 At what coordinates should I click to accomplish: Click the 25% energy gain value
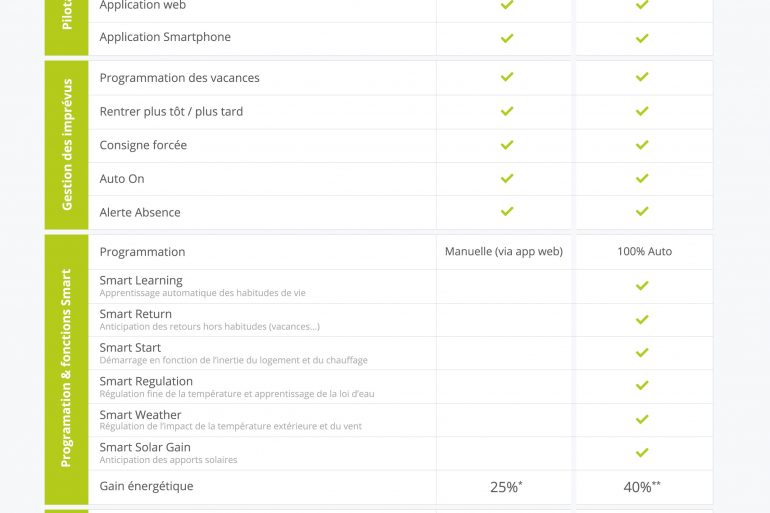pos(506,486)
